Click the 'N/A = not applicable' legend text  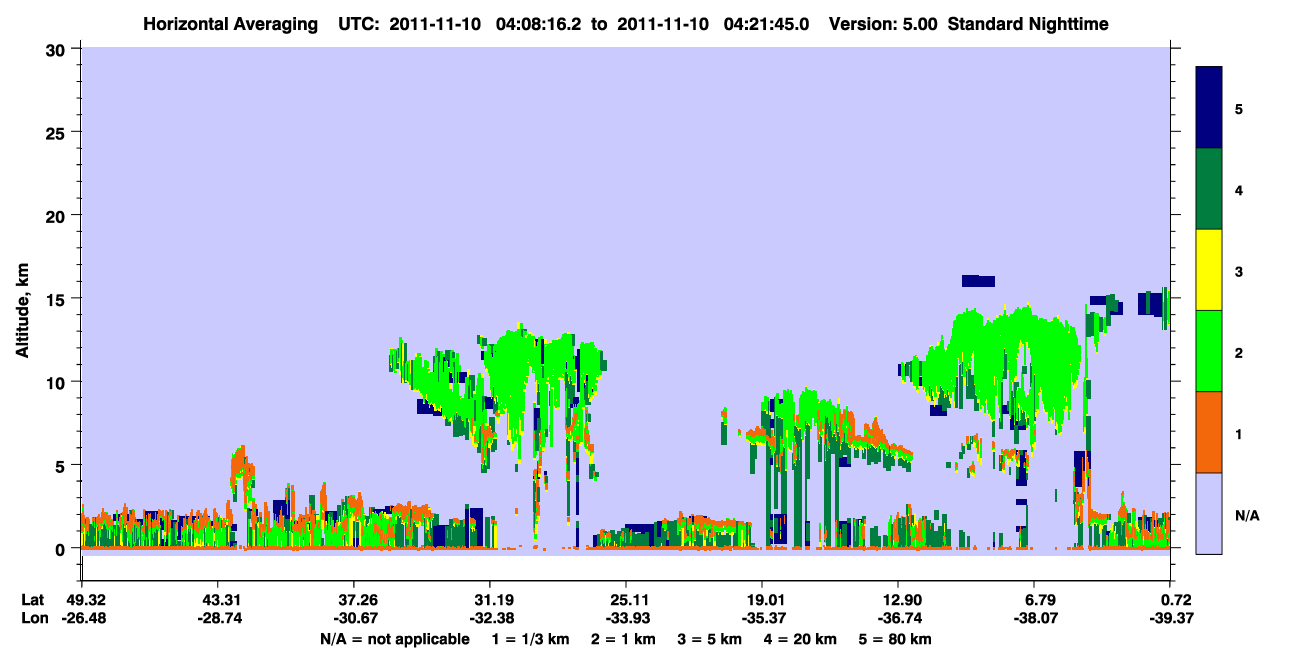coord(395,639)
